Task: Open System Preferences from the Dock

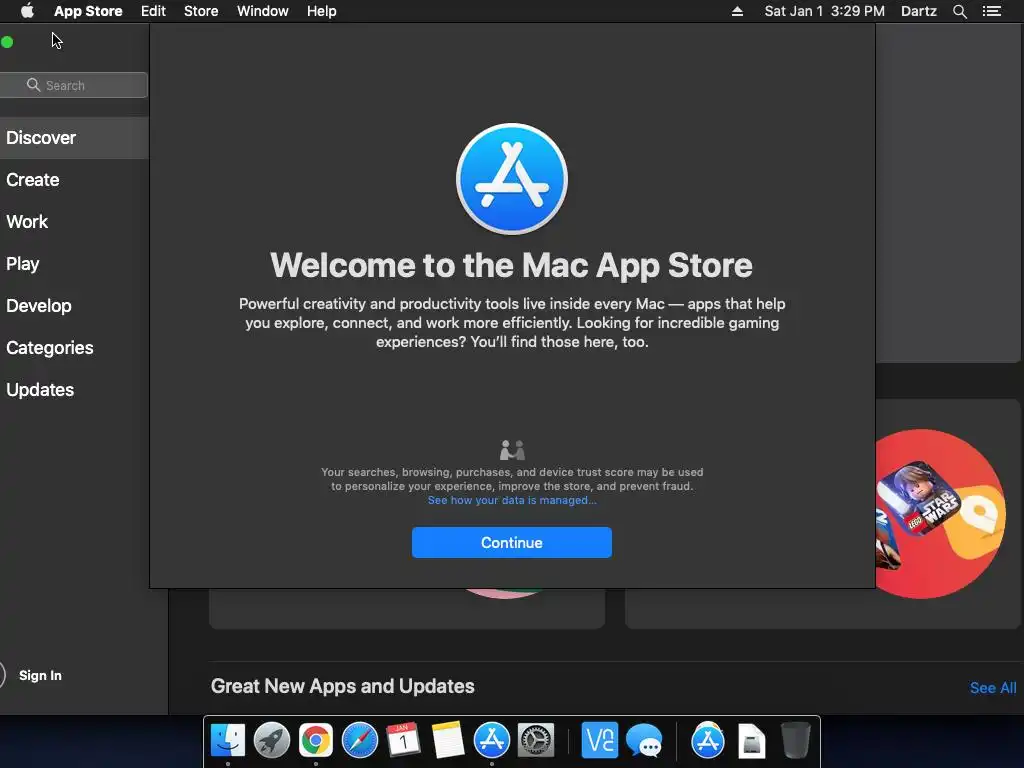Action: [536, 741]
